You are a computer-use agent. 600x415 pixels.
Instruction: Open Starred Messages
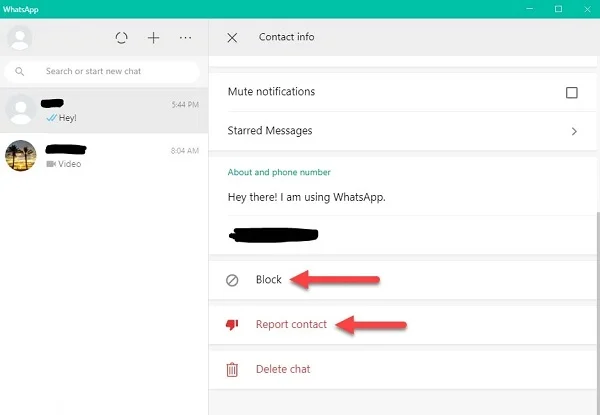pos(403,131)
